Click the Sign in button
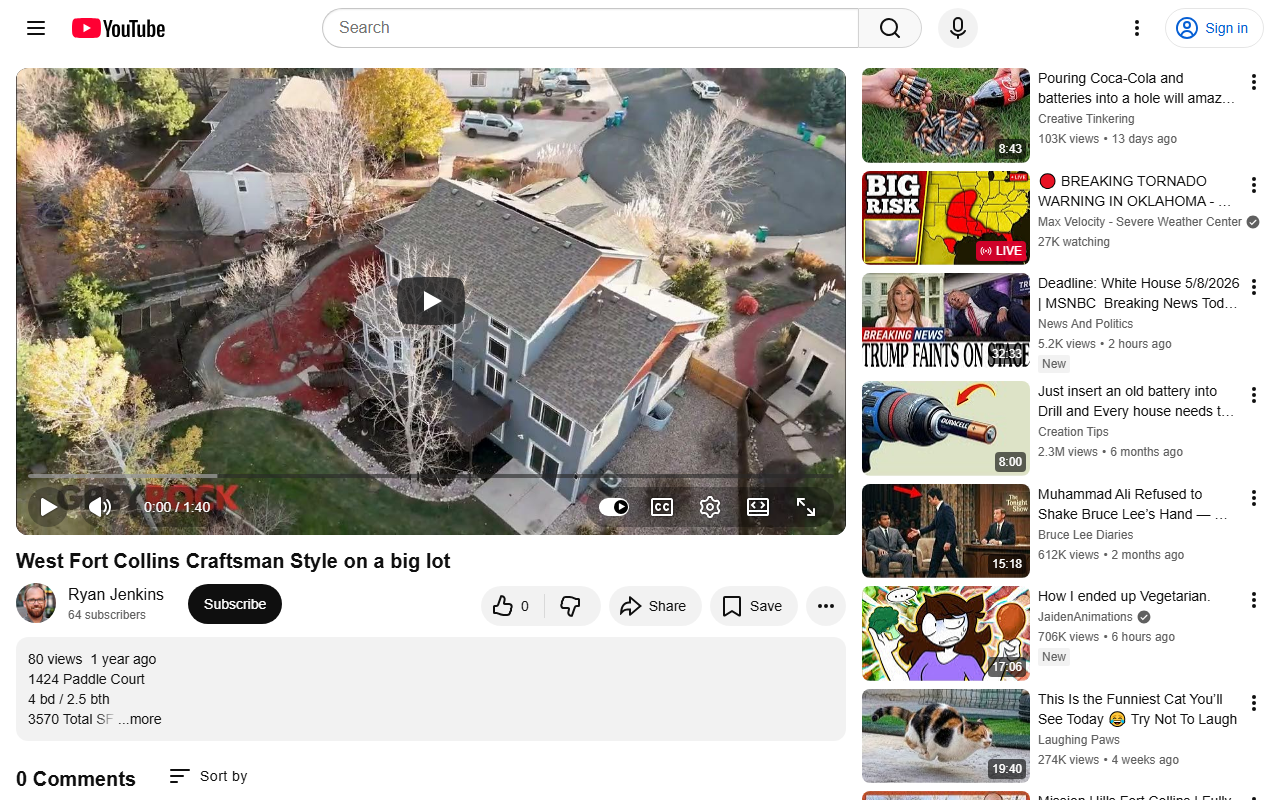This screenshot has height=800, width=1280. pos(1214,28)
